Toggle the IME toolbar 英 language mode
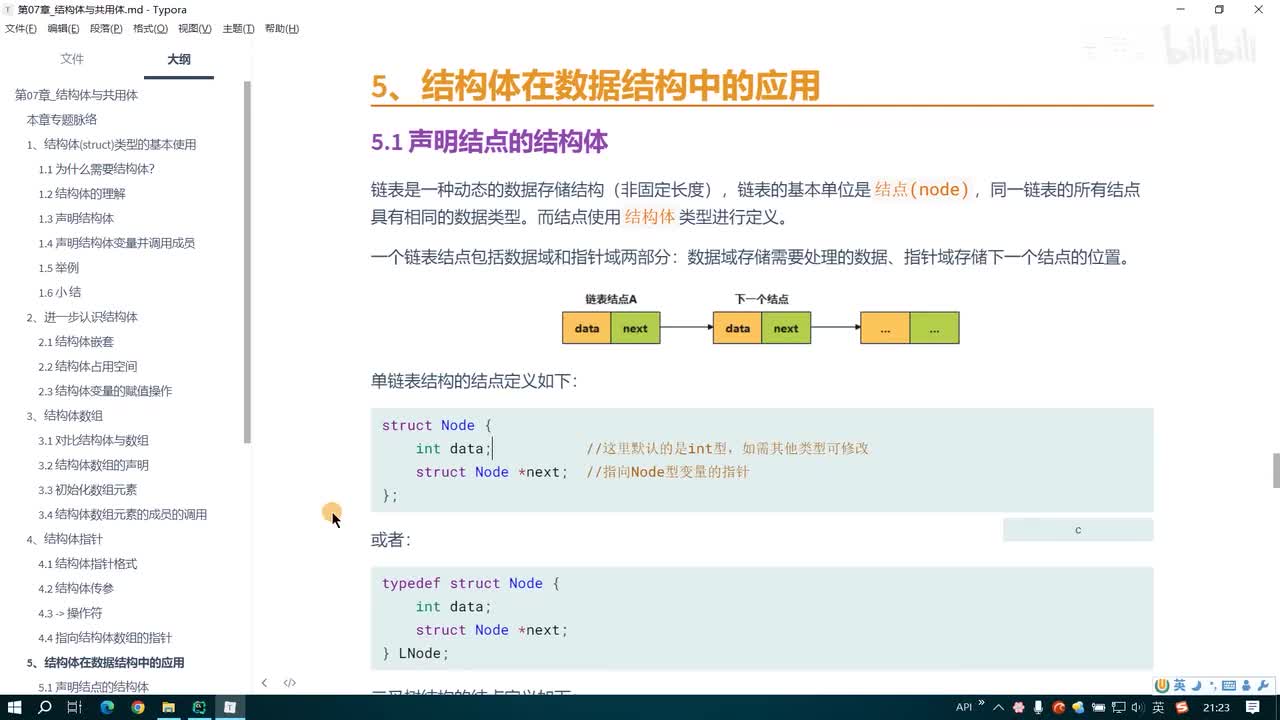Image resolution: width=1280 pixels, height=720 pixels. coord(1180,685)
